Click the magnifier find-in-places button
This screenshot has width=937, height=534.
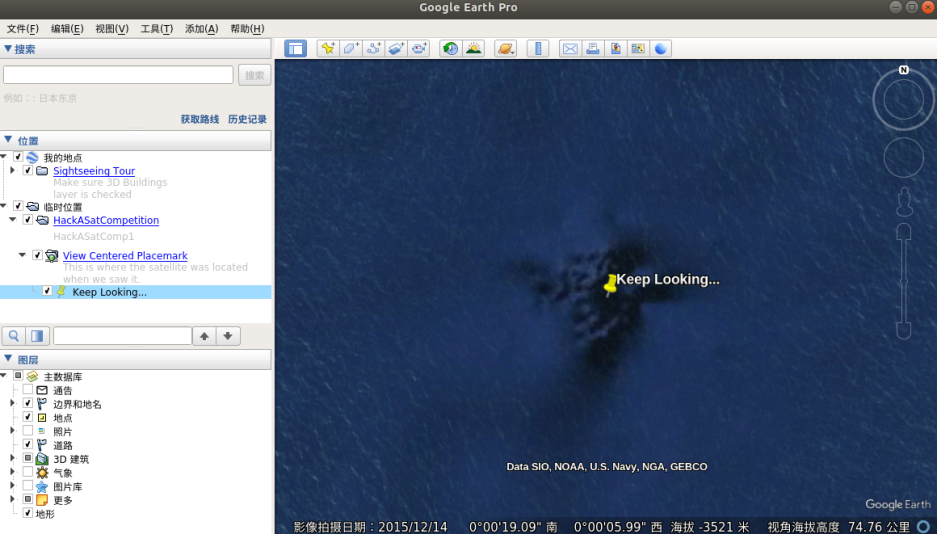(14, 336)
